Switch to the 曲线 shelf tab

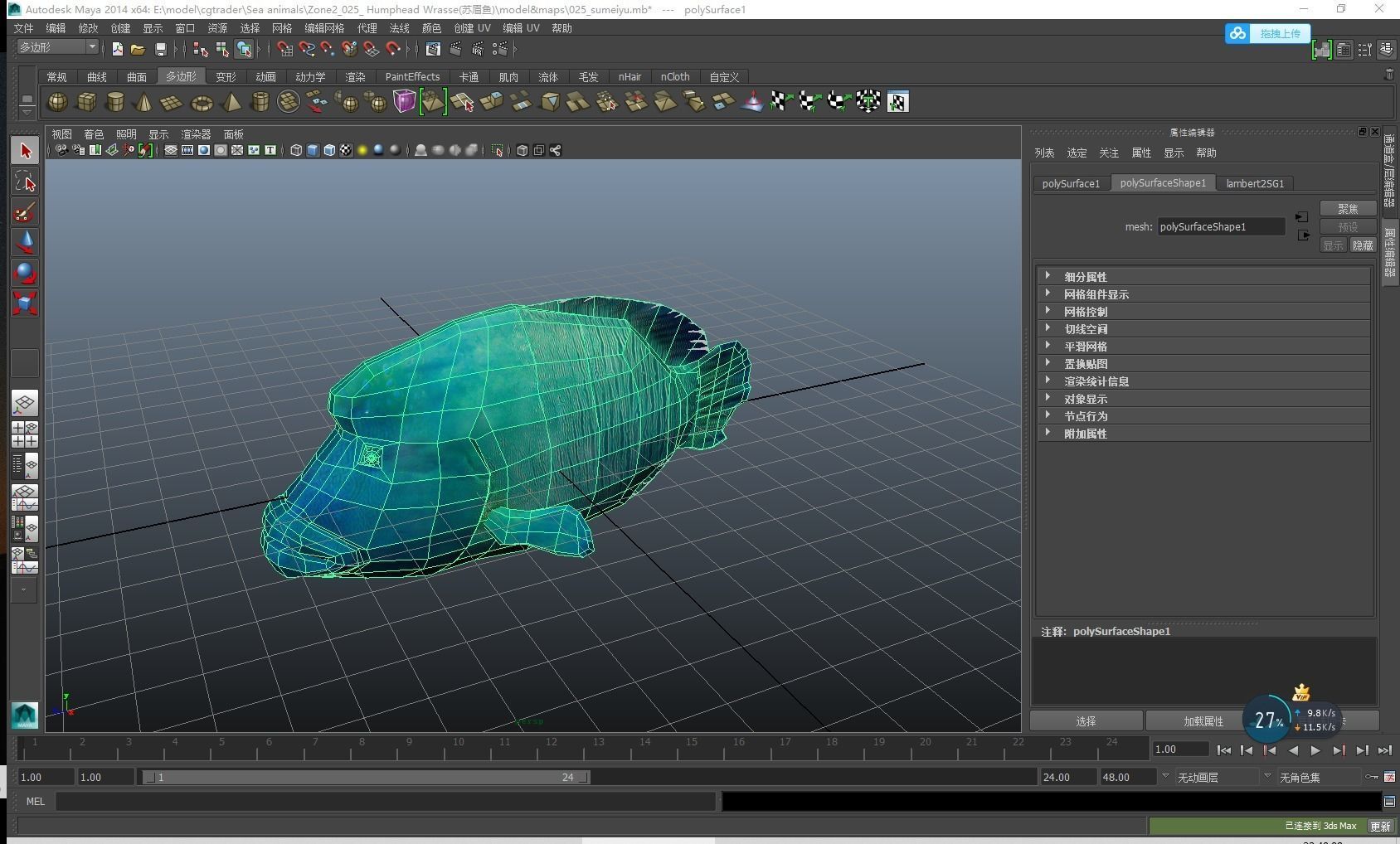click(97, 76)
